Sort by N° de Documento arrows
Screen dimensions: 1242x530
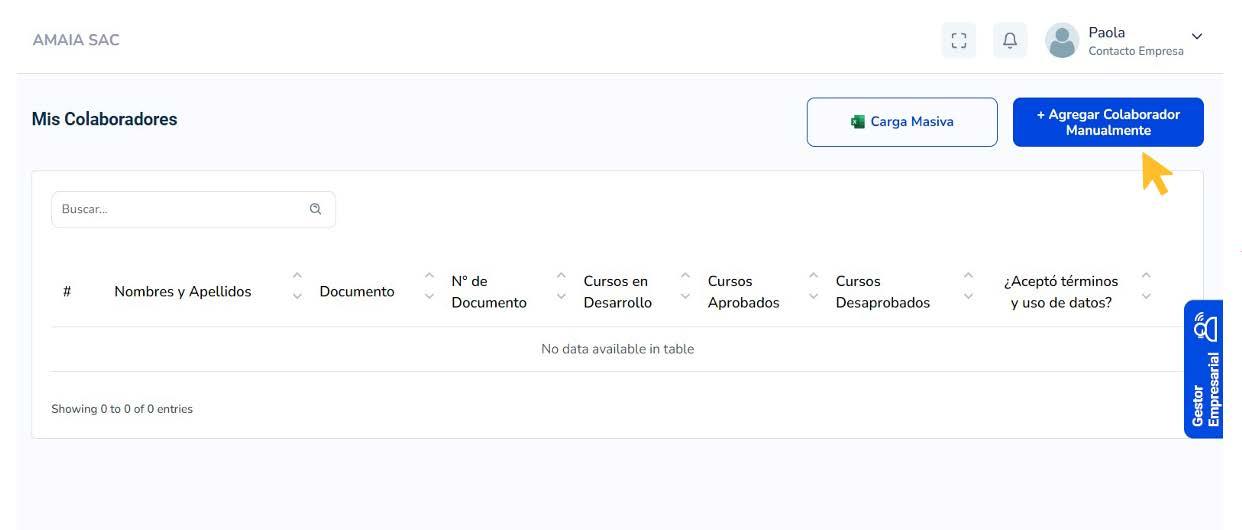[x=561, y=286]
